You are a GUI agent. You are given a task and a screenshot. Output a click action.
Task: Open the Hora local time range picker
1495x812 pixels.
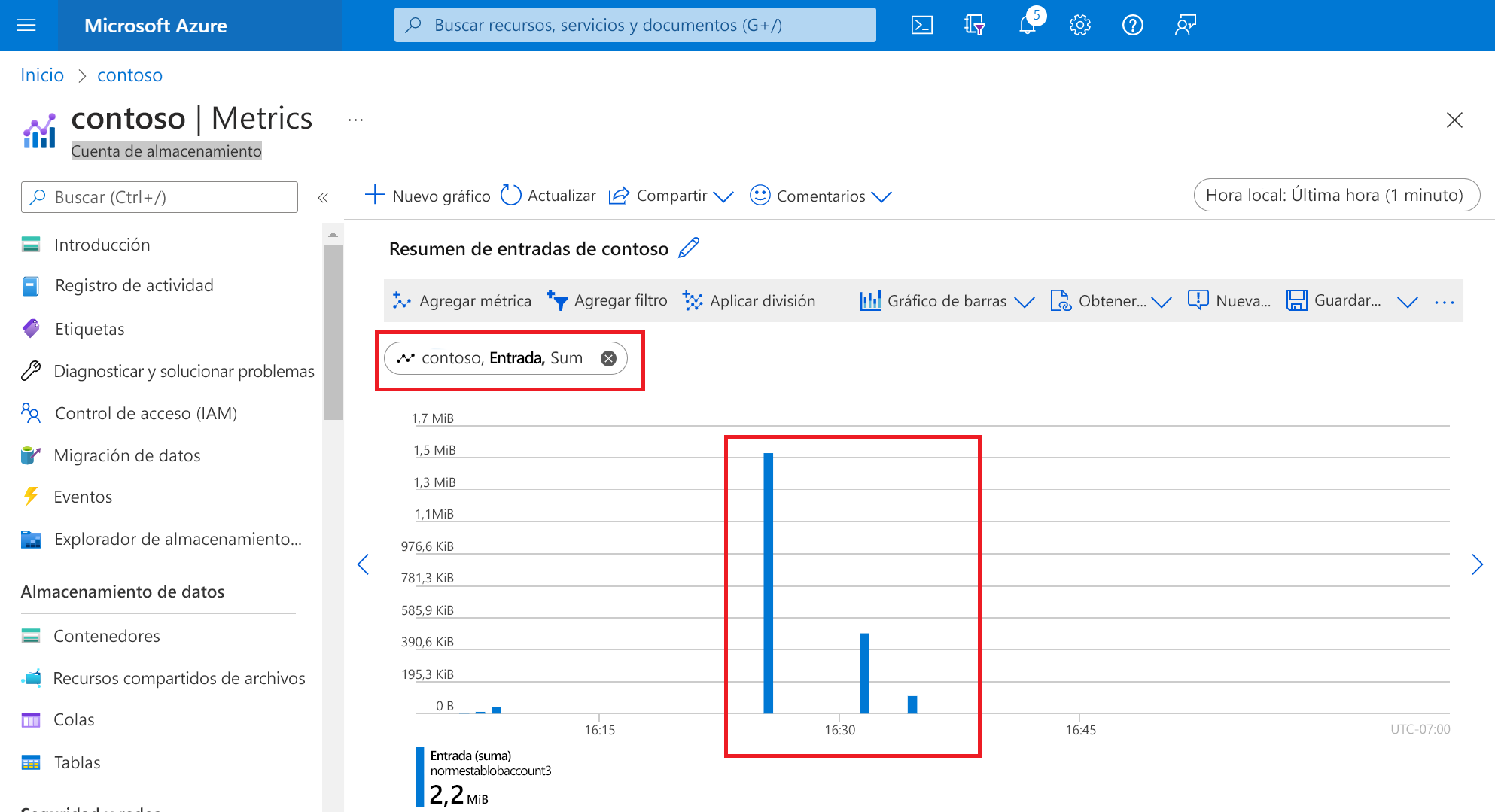[1336, 195]
